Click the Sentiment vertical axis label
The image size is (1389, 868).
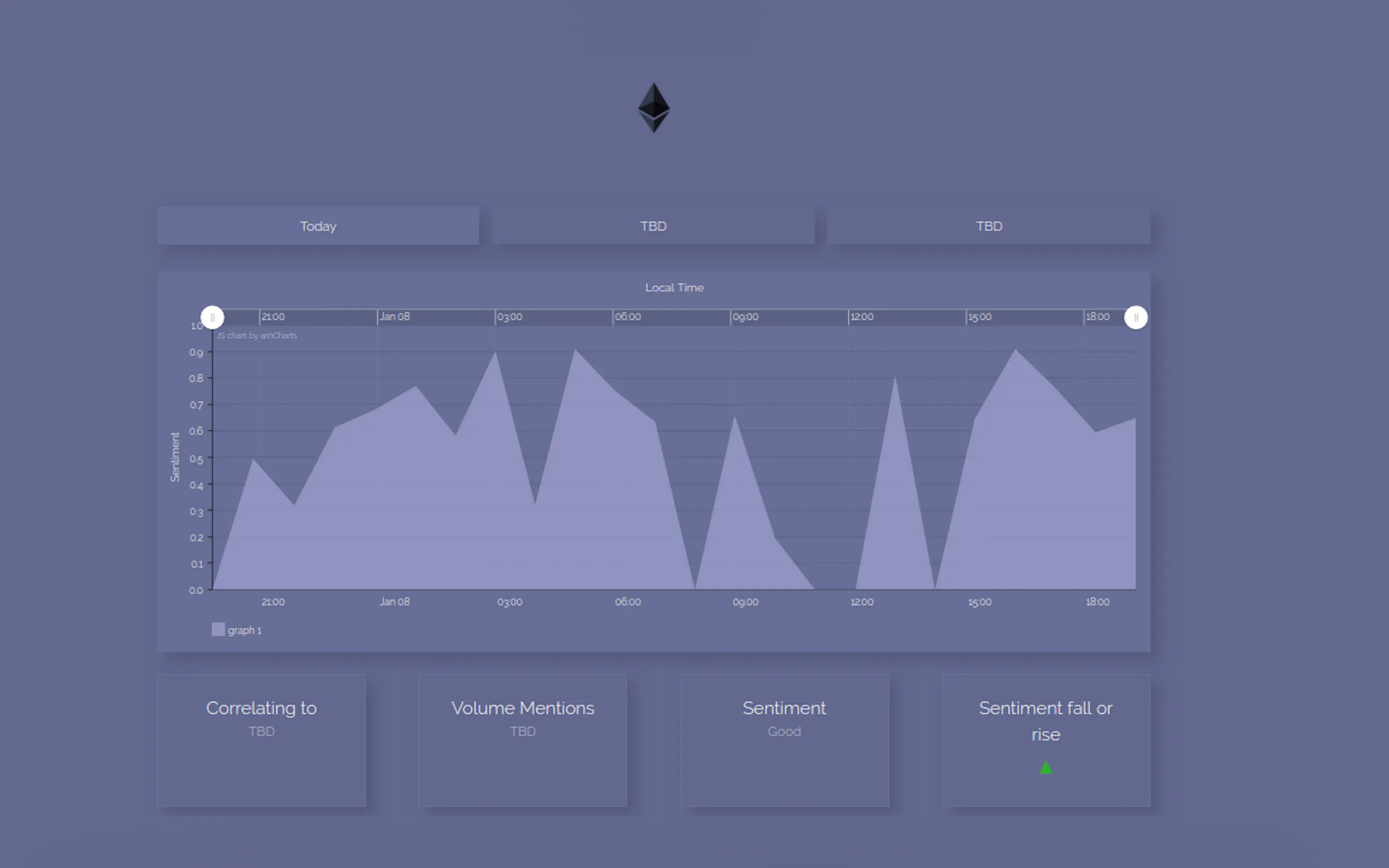(175, 457)
